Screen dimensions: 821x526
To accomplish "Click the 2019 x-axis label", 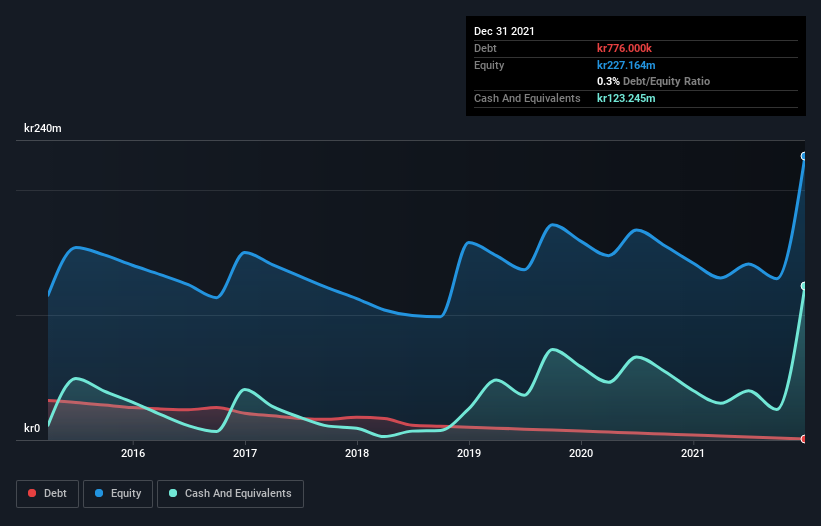I will [469, 453].
